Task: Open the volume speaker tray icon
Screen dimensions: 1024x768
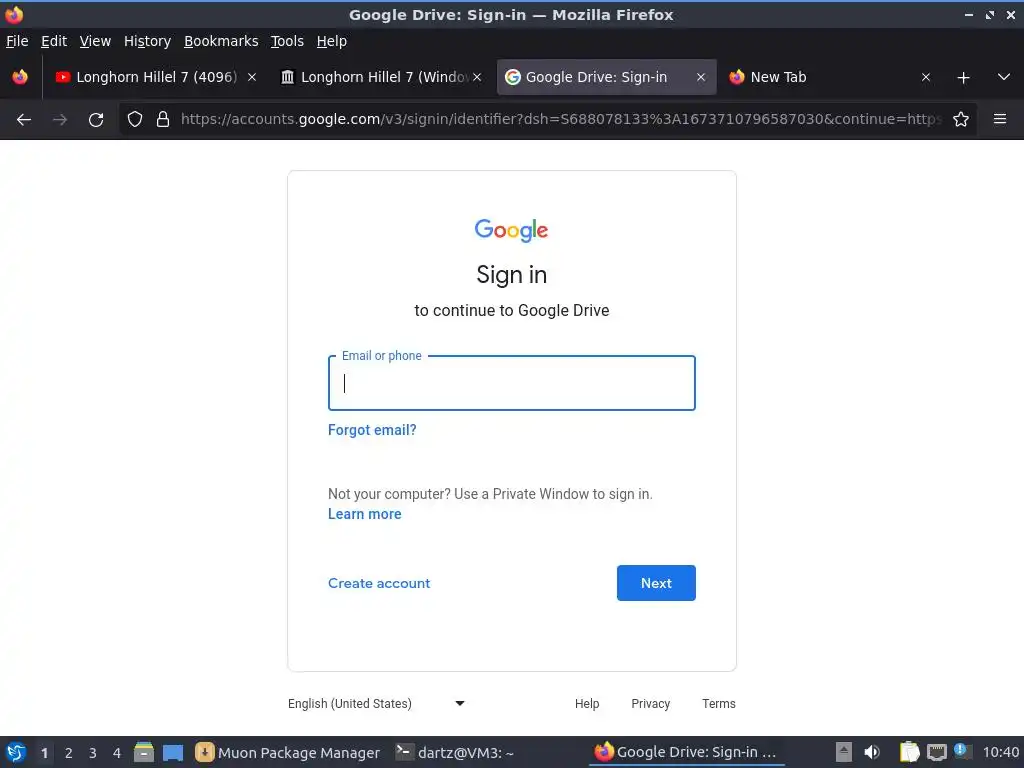Action: 872,752
